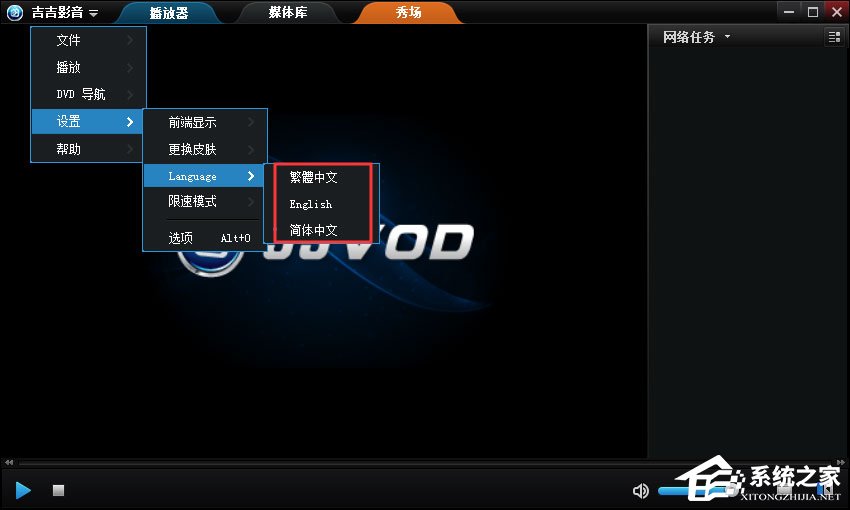Open the 帮助 menu entry
850x510 pixels.
pyautogui.click(x=88, y=149)
